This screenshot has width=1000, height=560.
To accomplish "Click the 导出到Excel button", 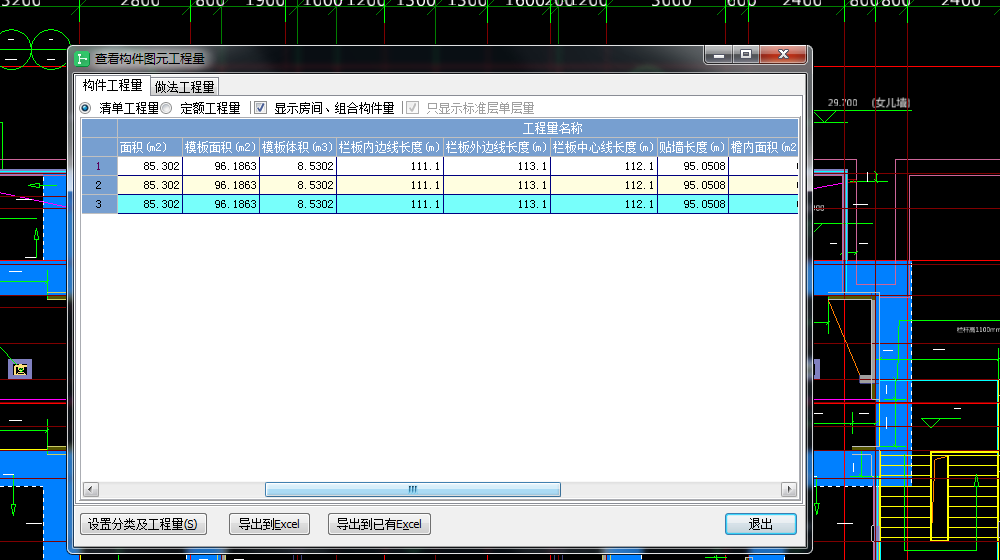I will tap(269, 524).
